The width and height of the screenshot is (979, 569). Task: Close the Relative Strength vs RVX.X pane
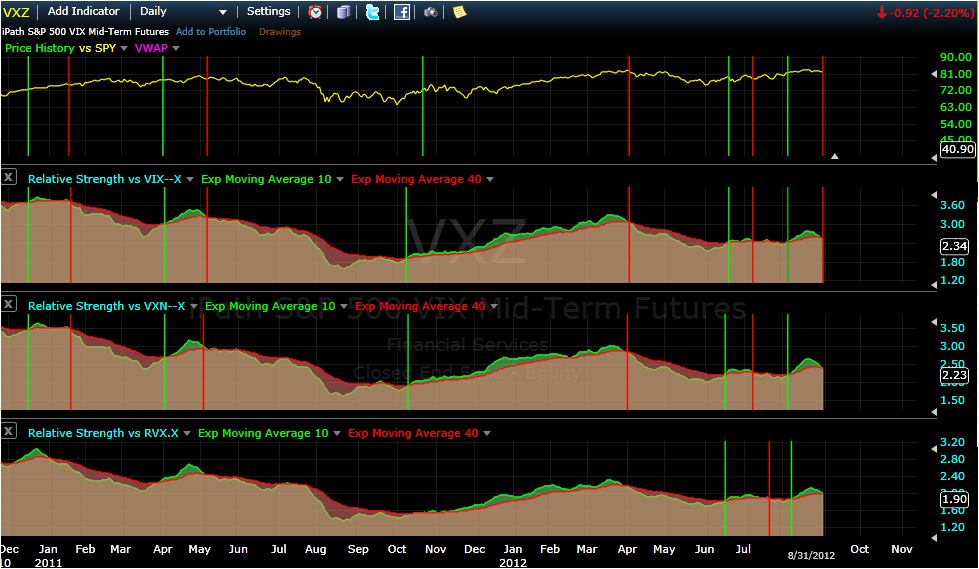[x=9, y=431]
